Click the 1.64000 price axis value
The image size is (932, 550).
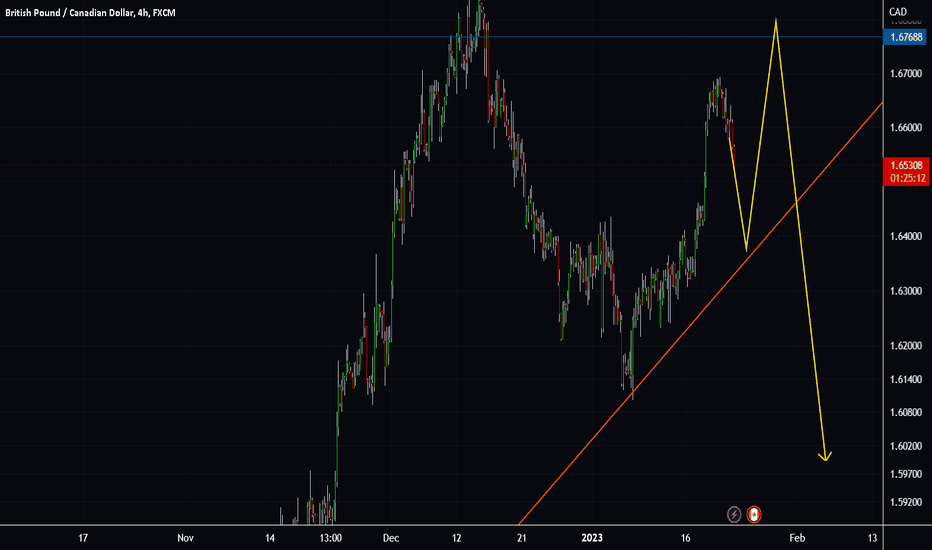[906, 237]
